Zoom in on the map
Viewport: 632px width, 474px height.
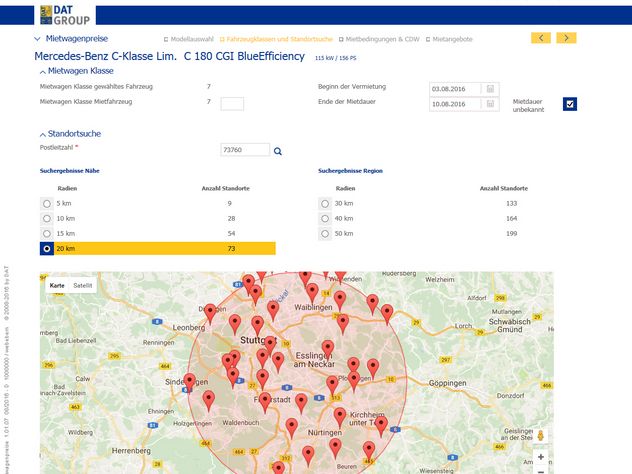pyautogui.click(x=541, y=457)
